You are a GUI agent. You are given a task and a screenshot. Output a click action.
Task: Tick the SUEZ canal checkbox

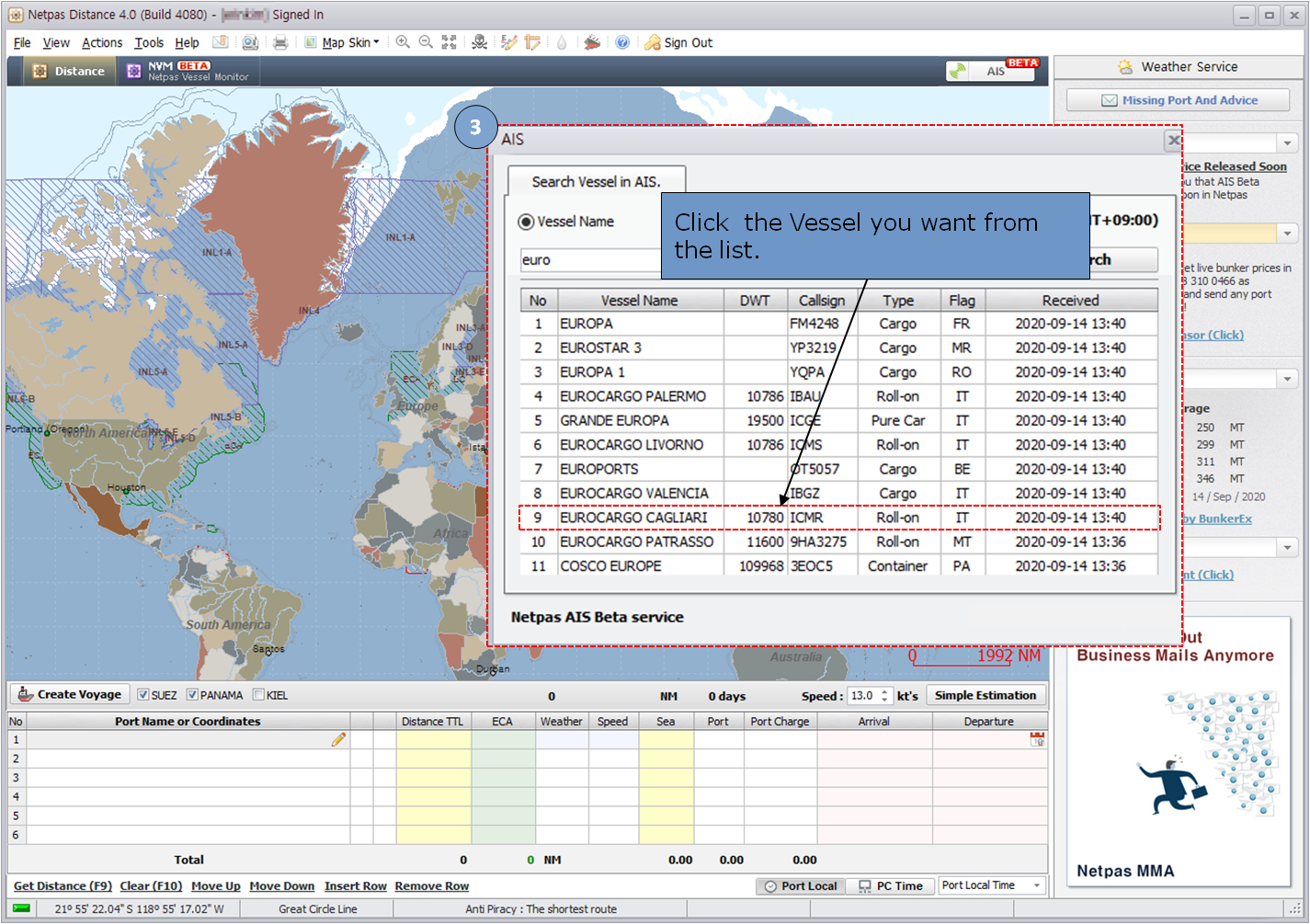coord(142,695)
